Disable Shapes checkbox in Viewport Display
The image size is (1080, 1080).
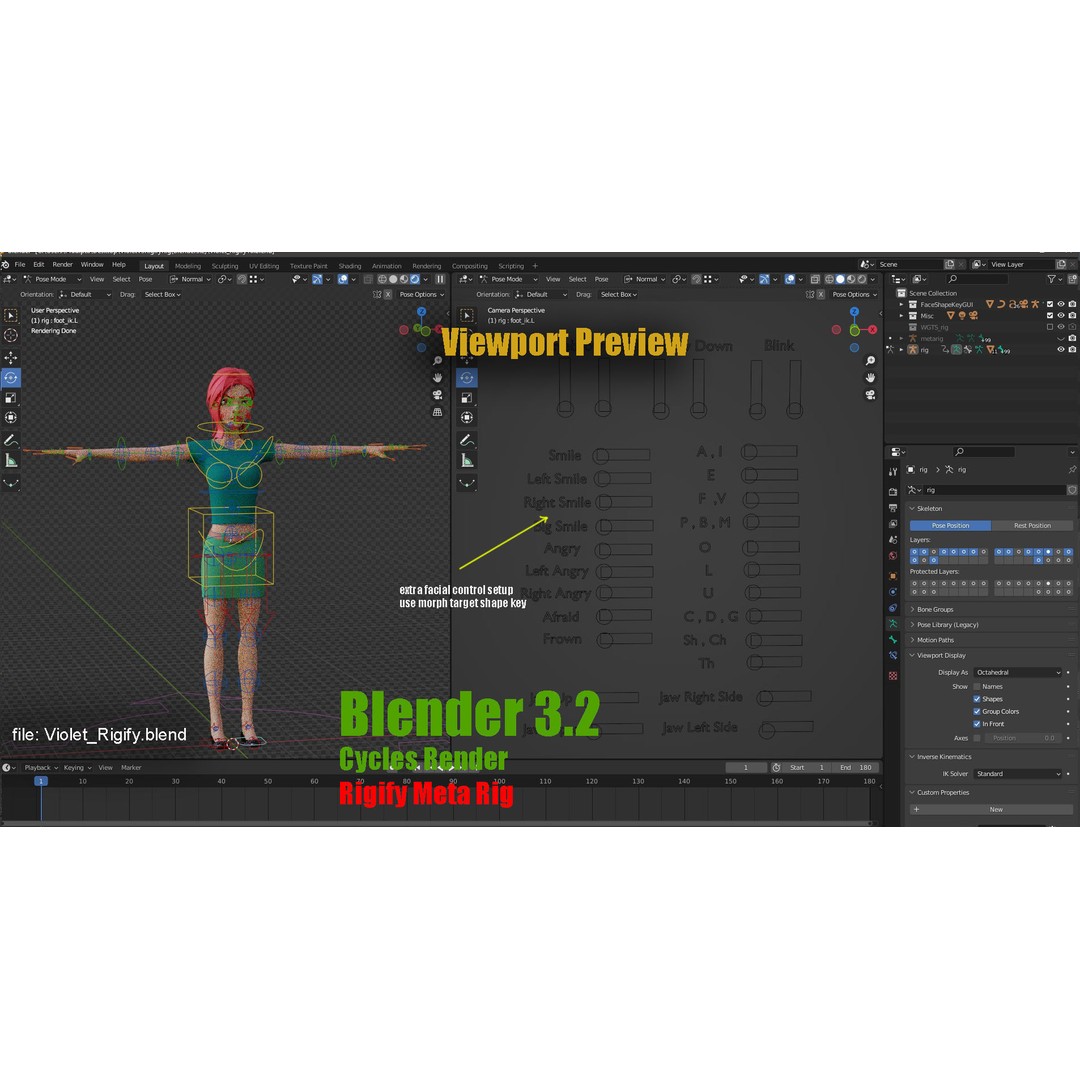point(977,699)
